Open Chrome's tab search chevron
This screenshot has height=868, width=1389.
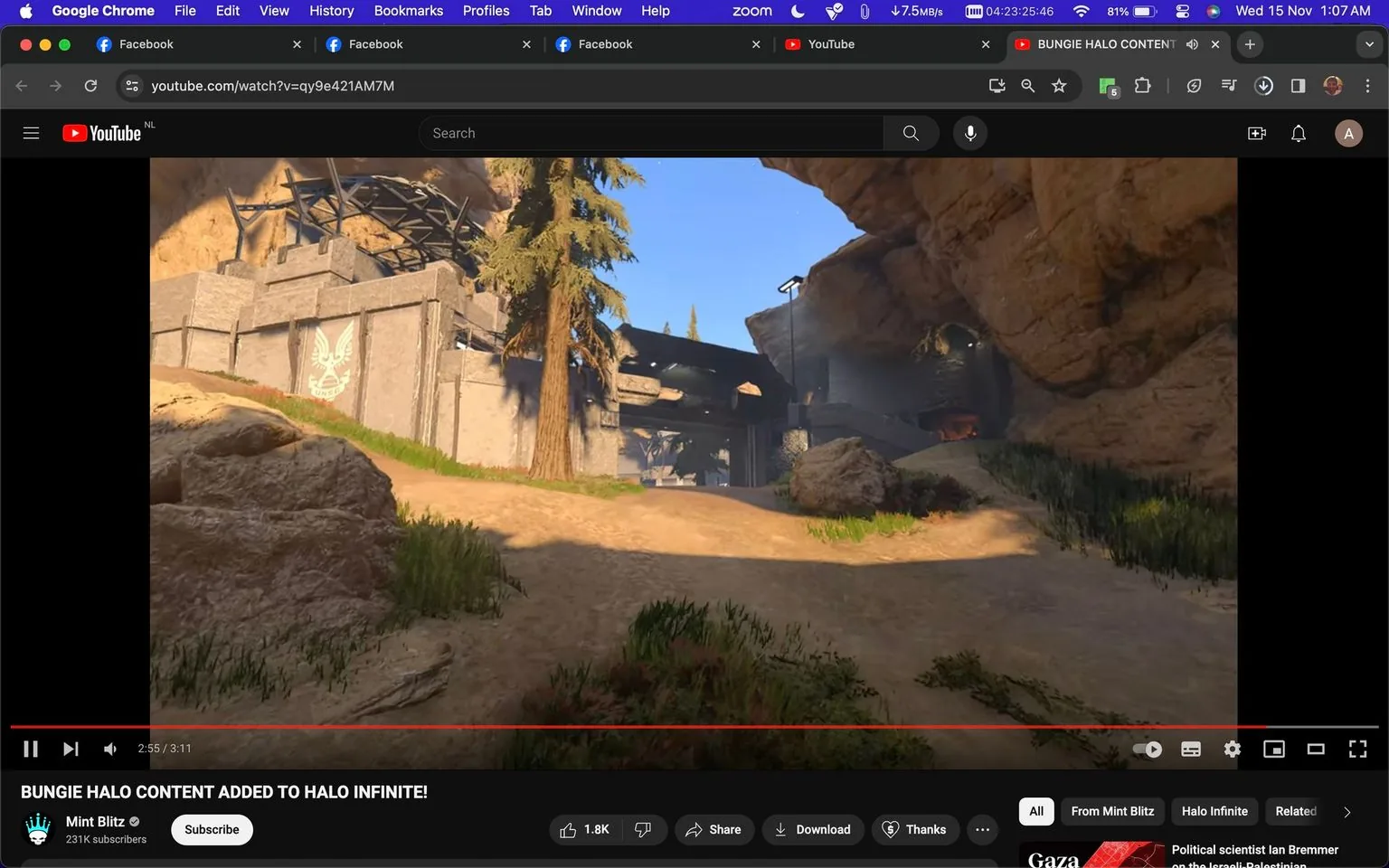(x=1369, y=43)
